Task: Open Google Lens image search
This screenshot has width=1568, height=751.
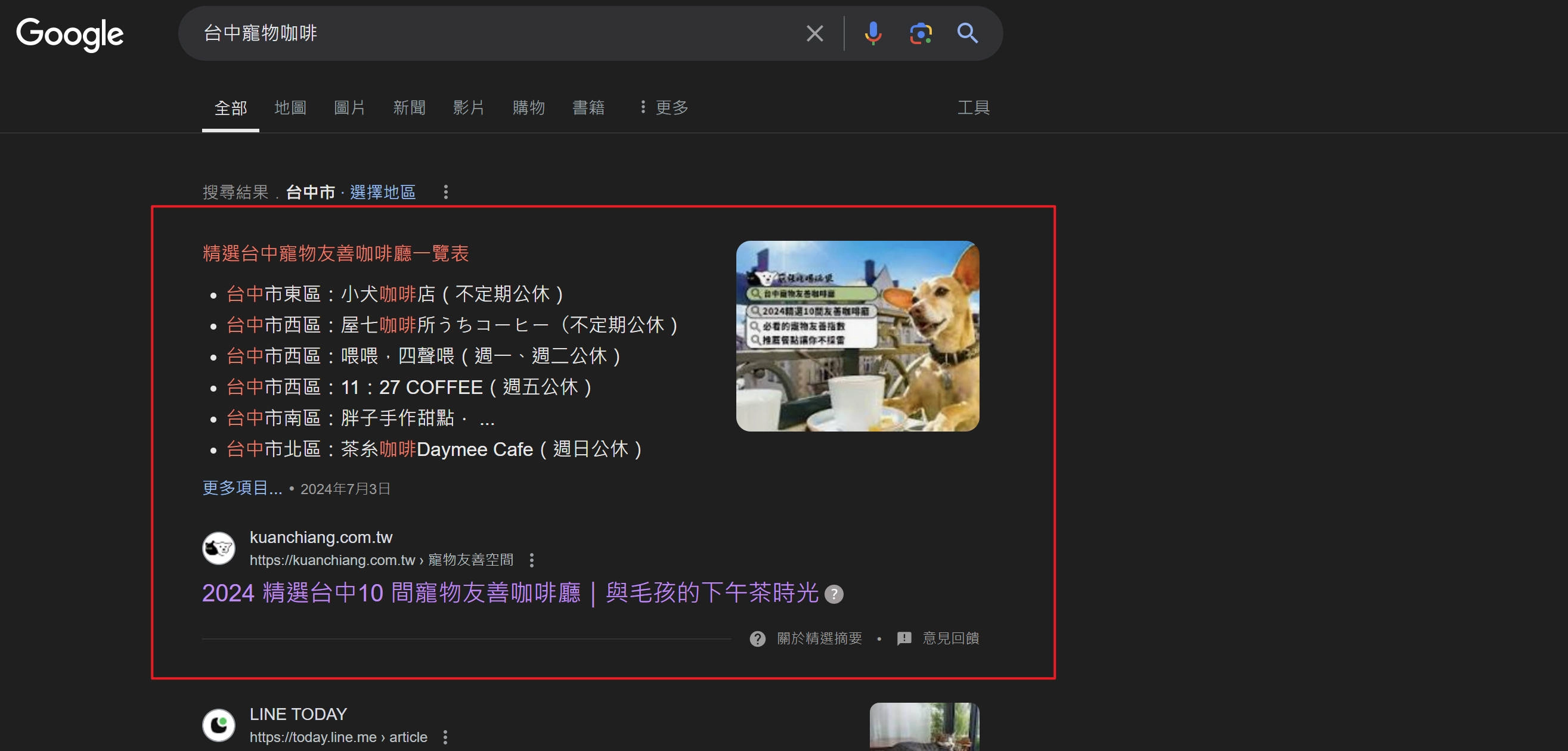Action: pos(921,33)
